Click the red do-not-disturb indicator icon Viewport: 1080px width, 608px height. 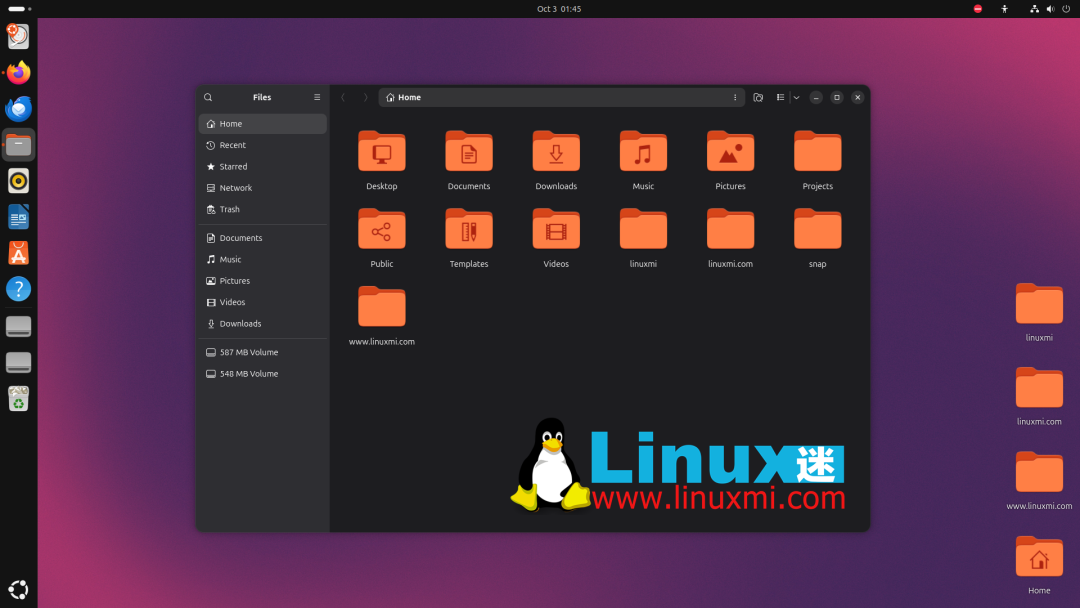tap(977, 9)
